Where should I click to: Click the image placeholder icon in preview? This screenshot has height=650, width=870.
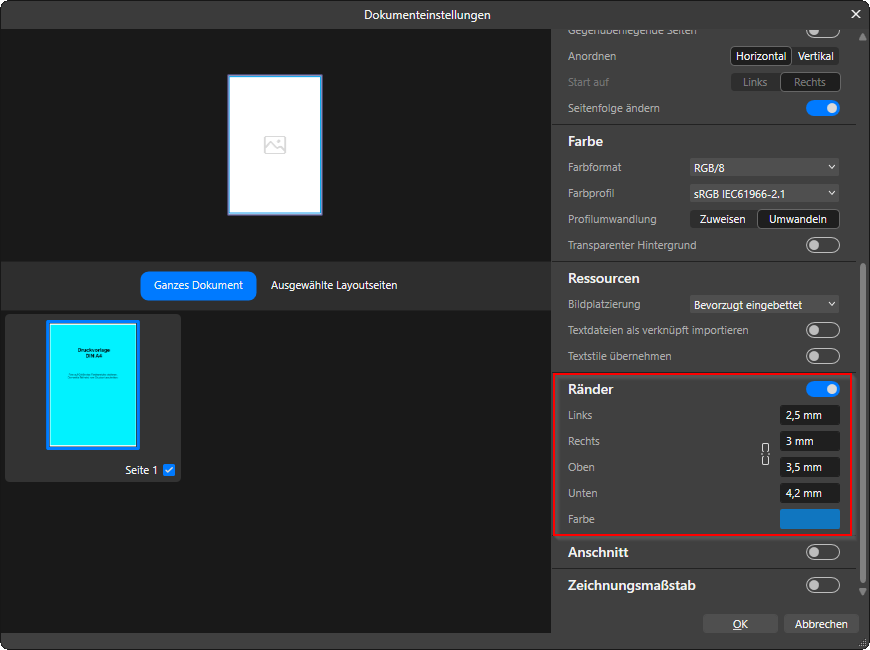[x=275, y=145]
